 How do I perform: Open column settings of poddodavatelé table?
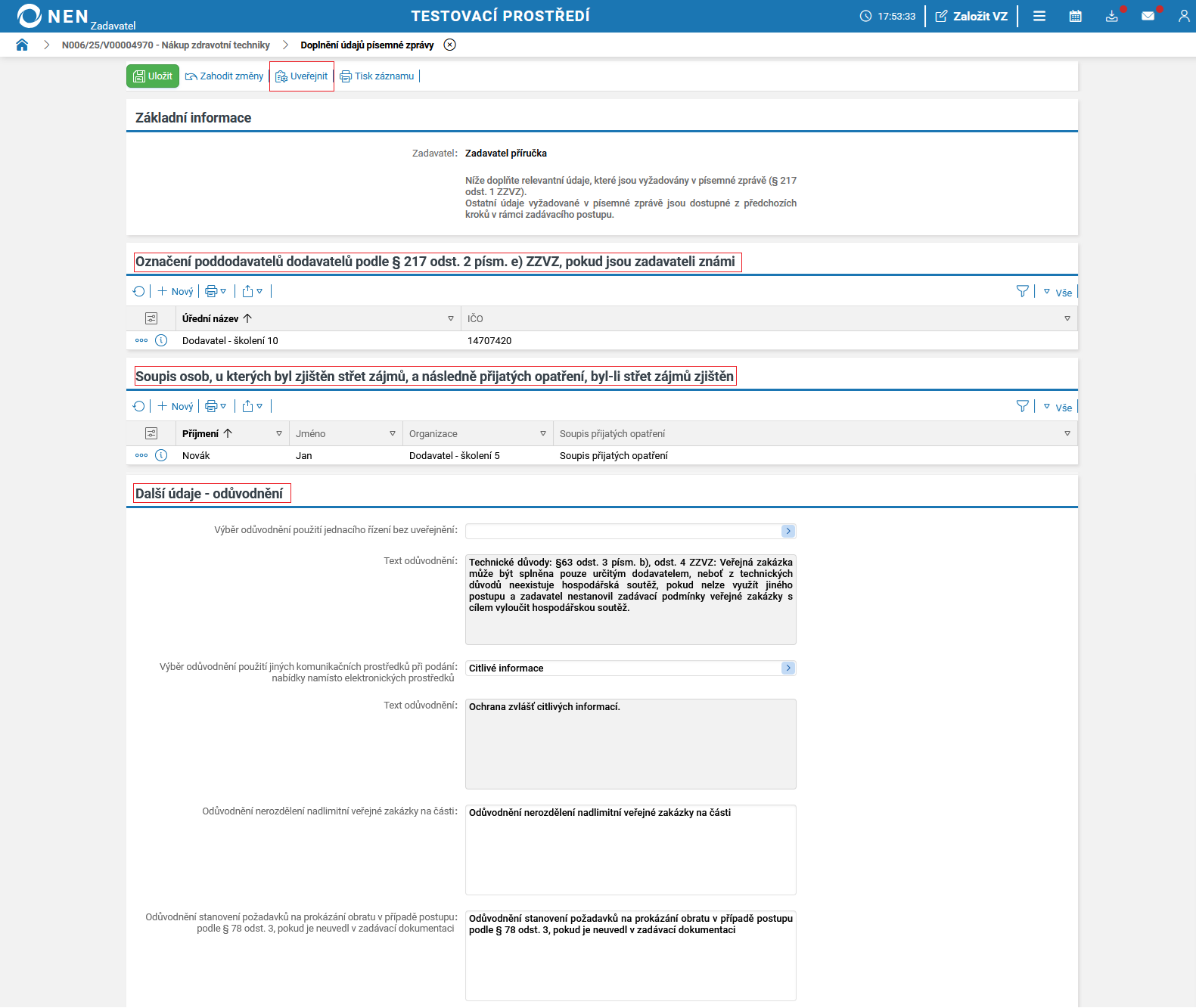pos(151,318)
